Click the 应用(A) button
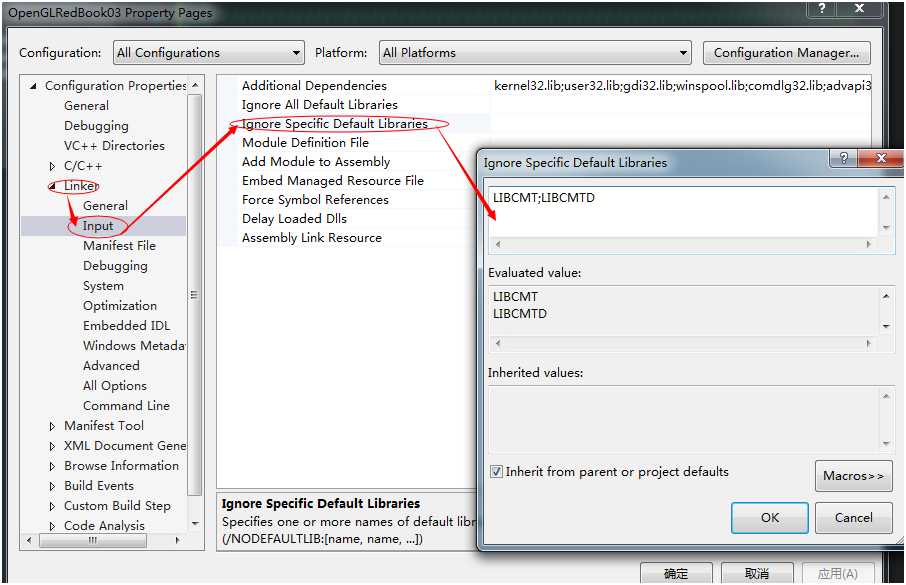This screenshot has height=585, width=906. coord(838,573)
